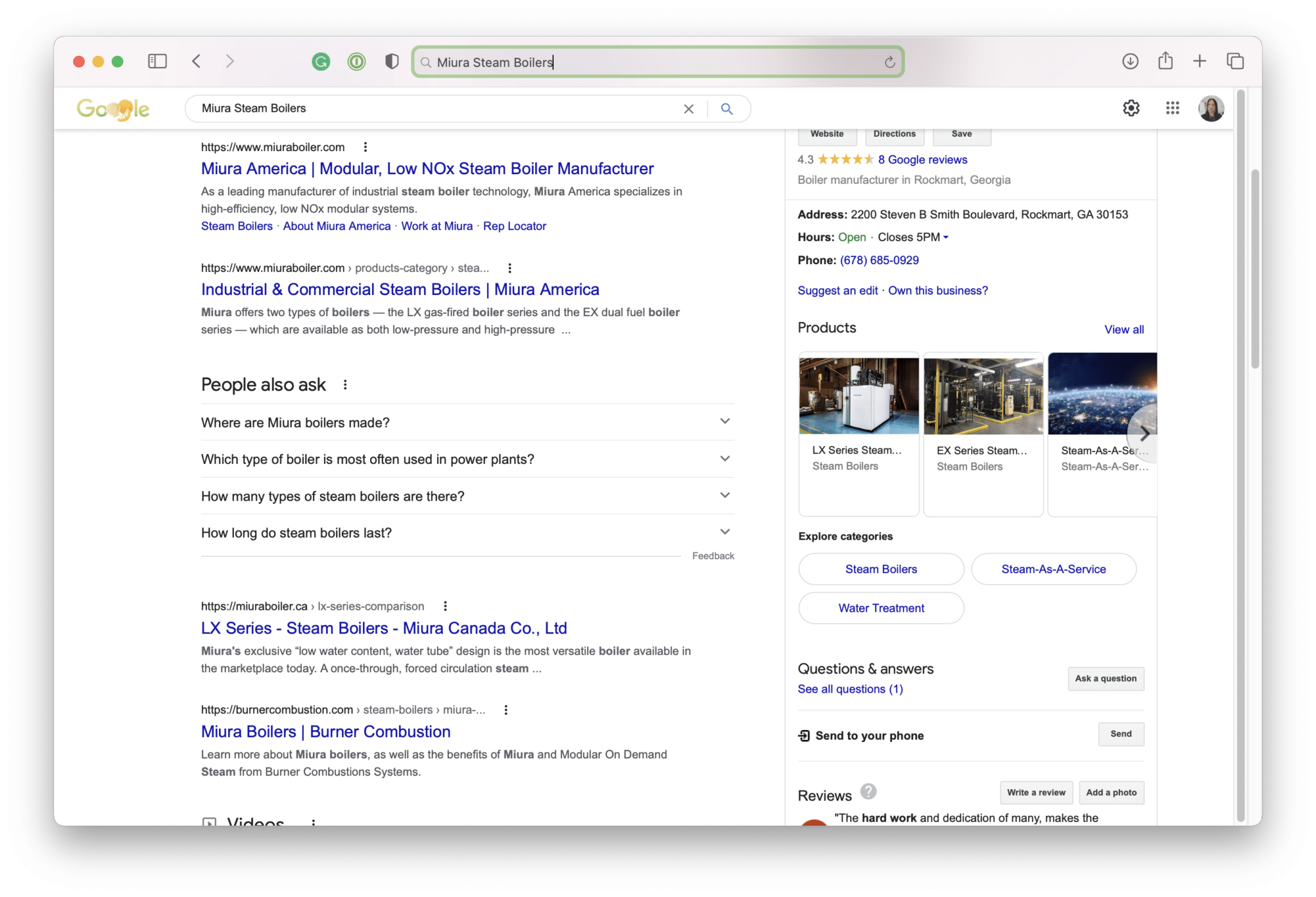Click the page vertical scrollbar
The image size is (1316, 897).
(1255, 270)
